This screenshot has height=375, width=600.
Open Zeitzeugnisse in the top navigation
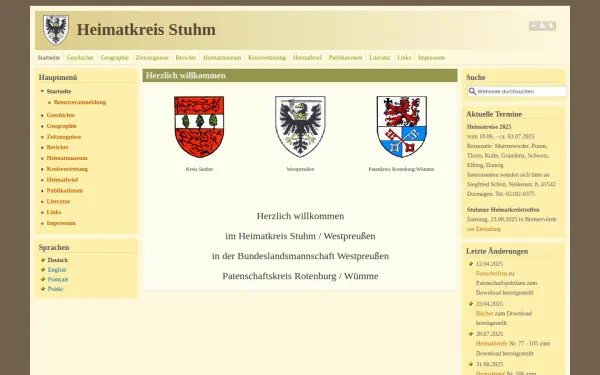click(152, 58)
